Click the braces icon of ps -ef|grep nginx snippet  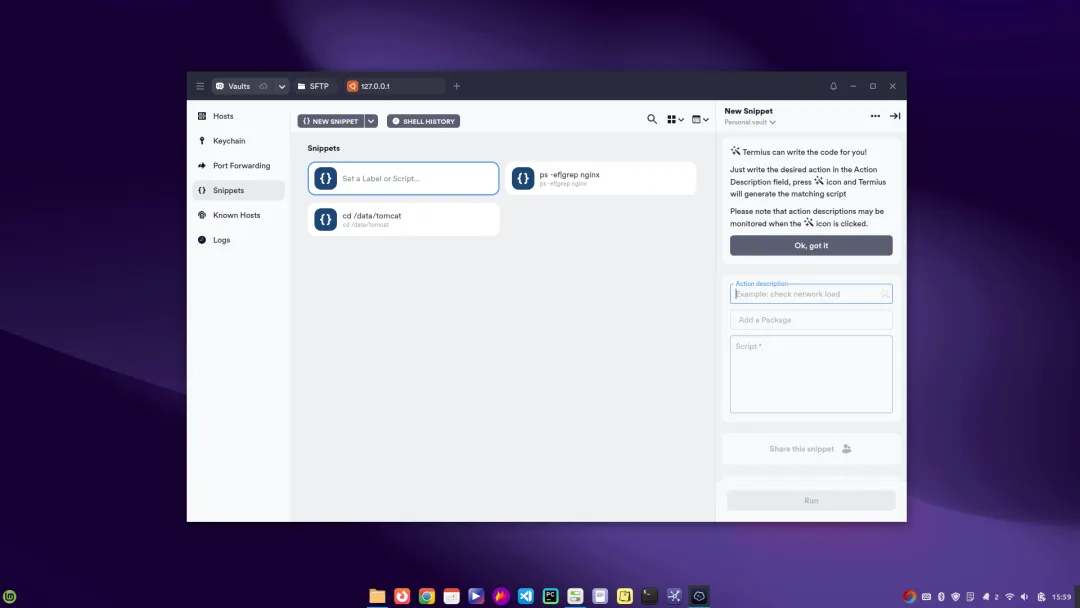pos(523,178)
